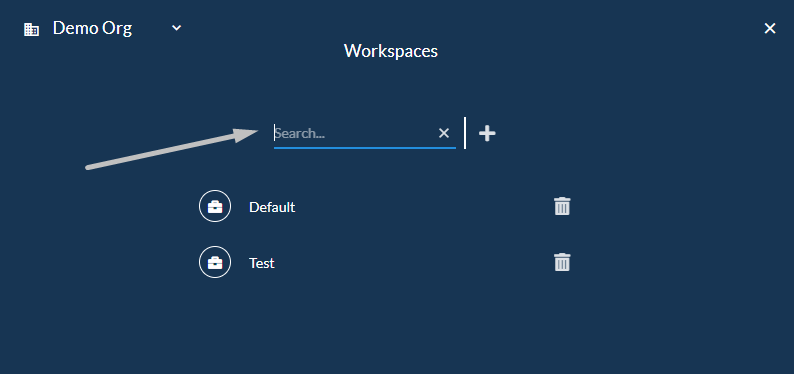
Task: Open the Test workspace briefcase icon
Action: [215, 262]
